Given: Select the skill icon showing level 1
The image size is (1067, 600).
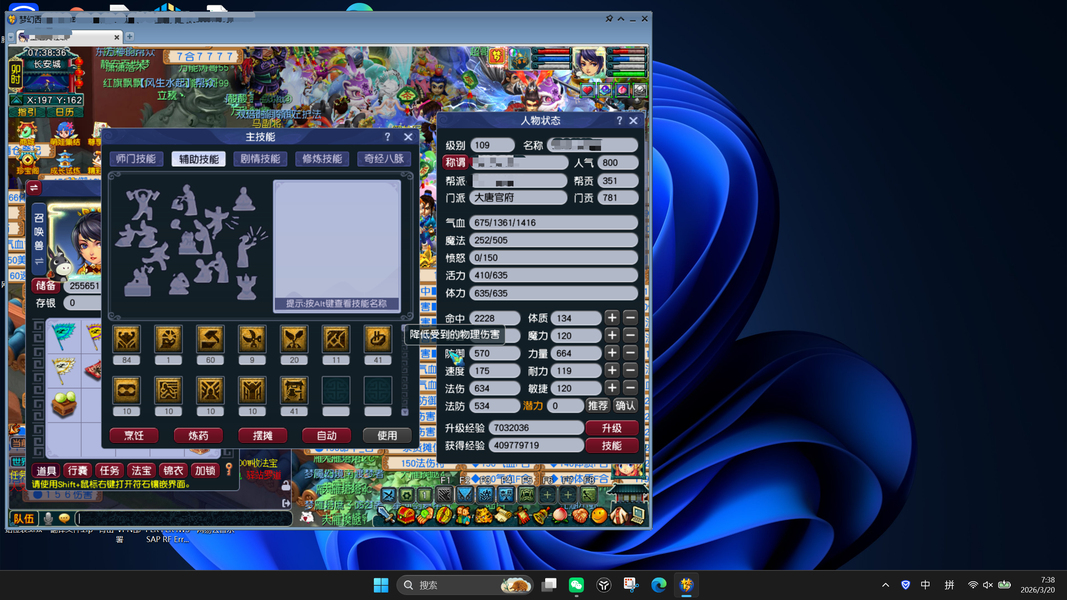Looking at the screenshot, I should point(168,339).
